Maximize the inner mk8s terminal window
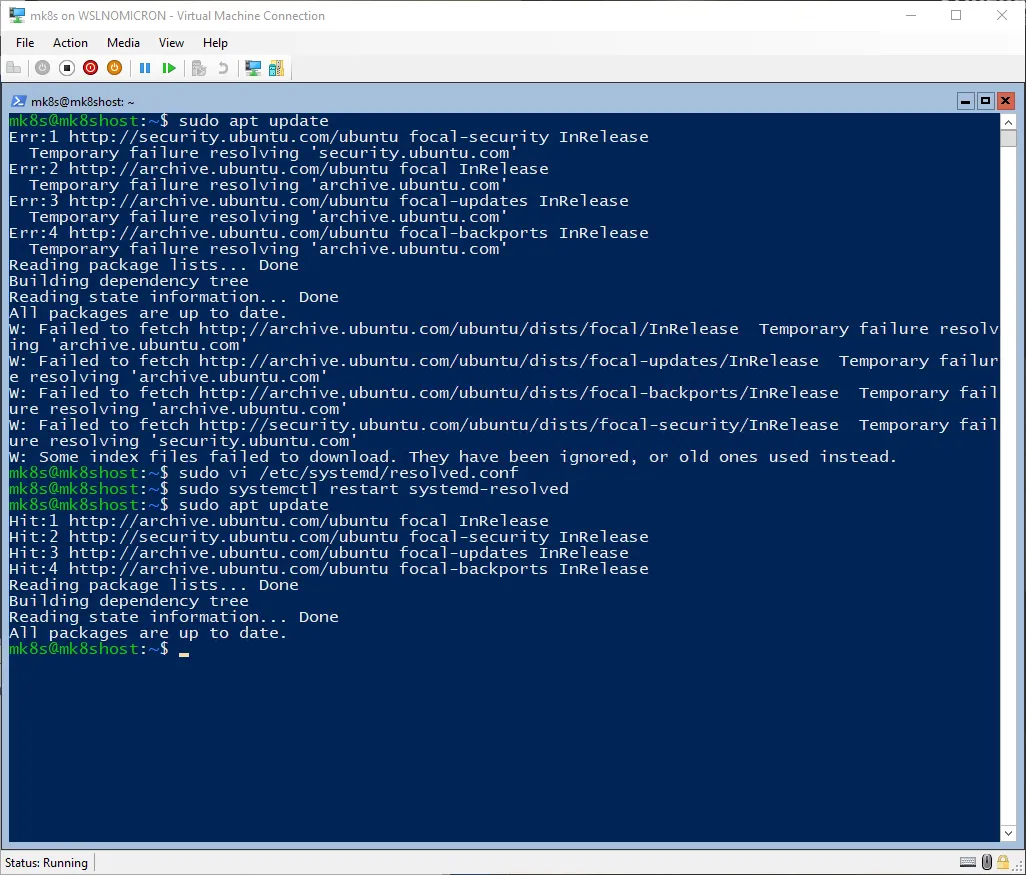The image size is (1026, 875). (985, 101)
